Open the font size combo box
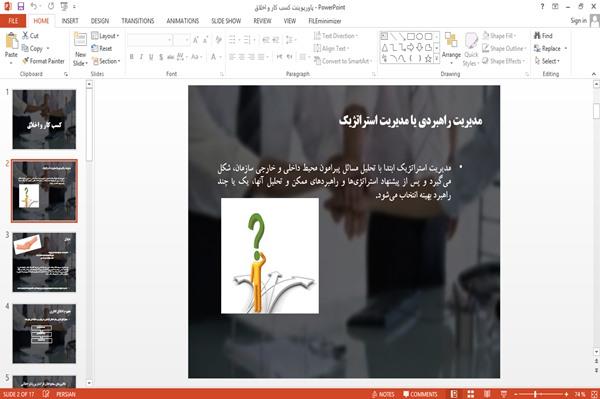This screenshot has width=600, height=399. 181,40
